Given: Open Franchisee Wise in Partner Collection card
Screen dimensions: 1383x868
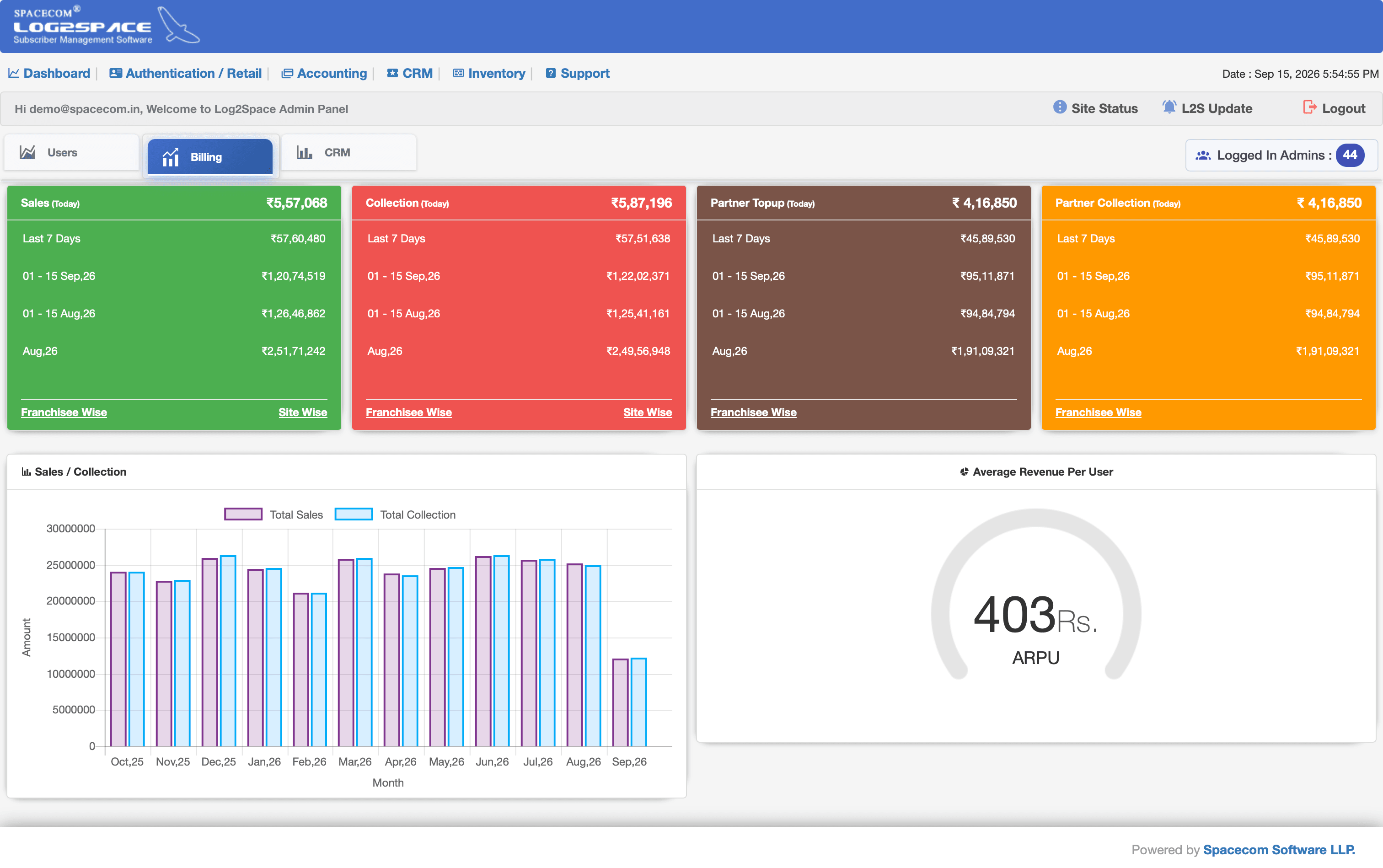Looking at the screenshot, I should pyautogui.click(x=1098, y=412).
